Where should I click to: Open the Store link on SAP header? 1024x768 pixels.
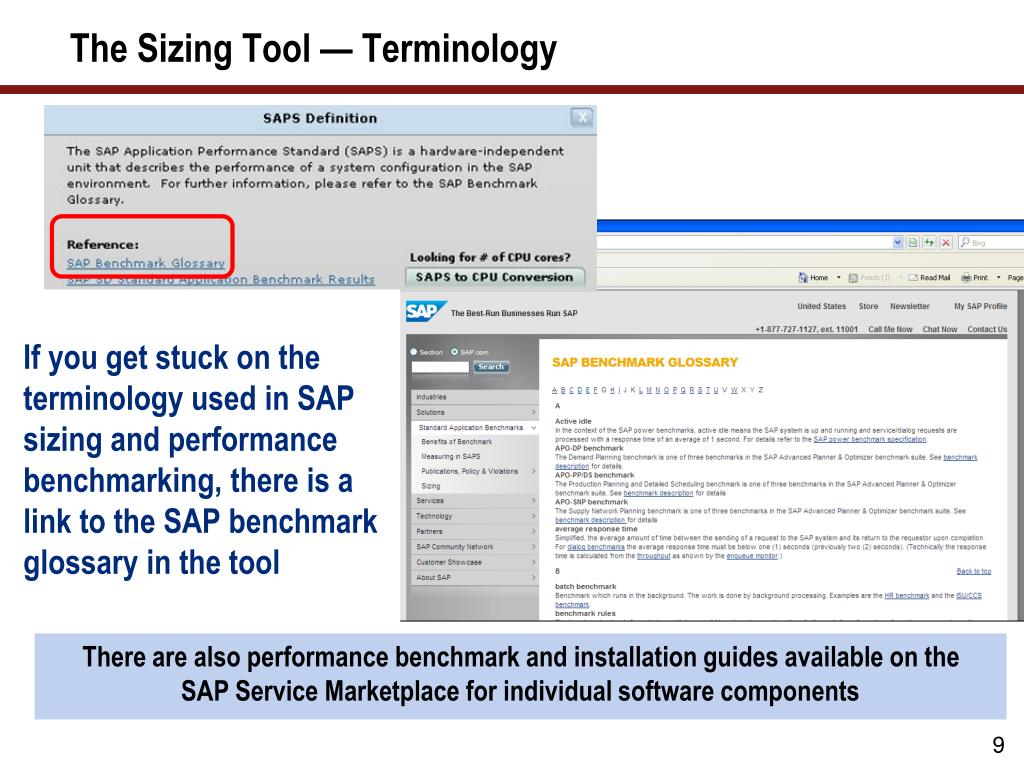click(868, 306)
